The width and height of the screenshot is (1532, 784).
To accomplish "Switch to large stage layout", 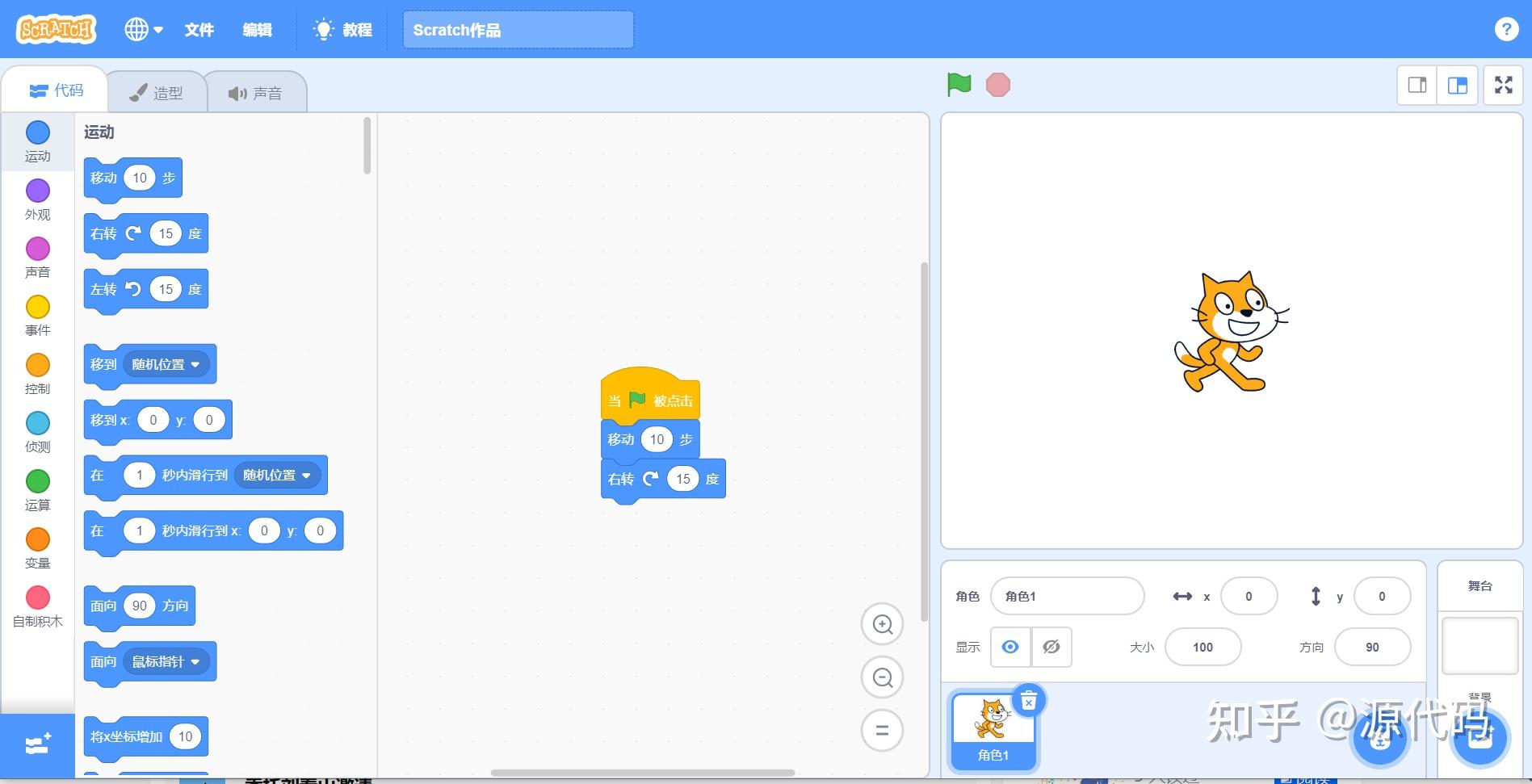I will pyautogui.click(x=1458, y=85).
